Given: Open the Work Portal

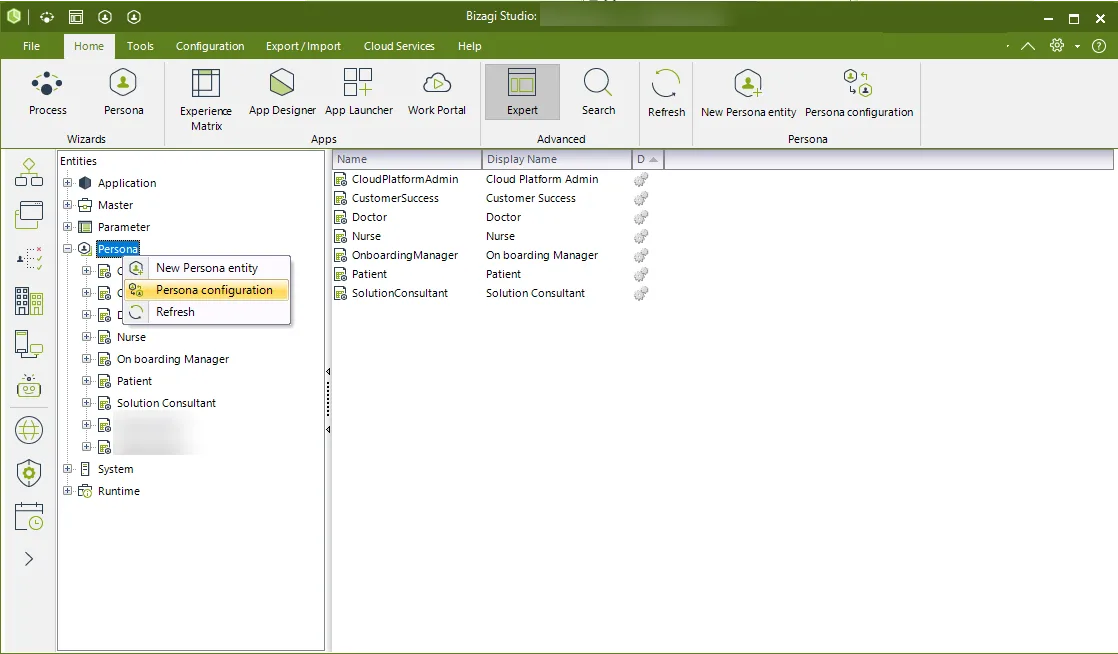Looking at the screenshot, I should click(436, 93).
